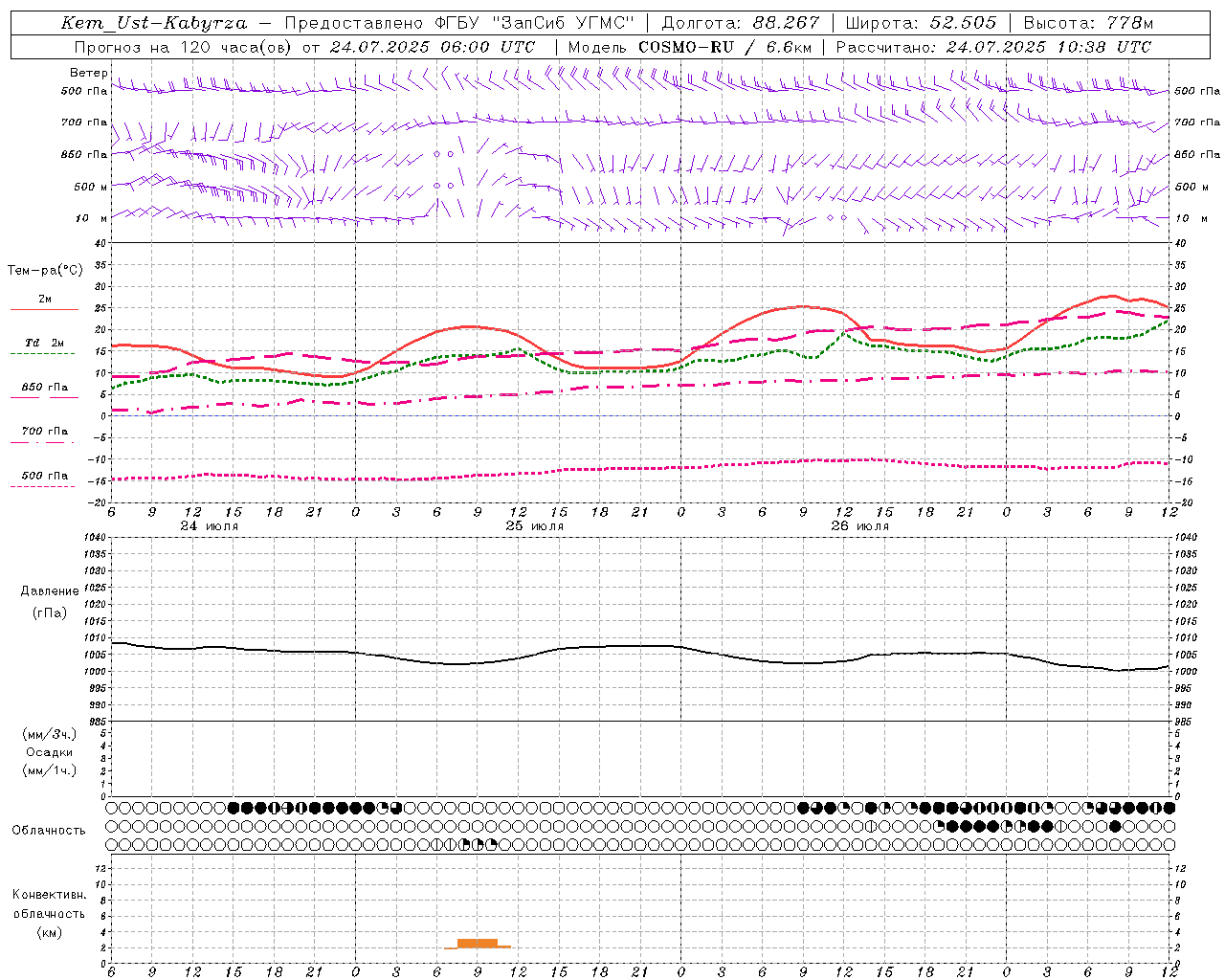Click the Тем-ра(°C) temperature panel label
1225x980 pixels.
point(45,271)
